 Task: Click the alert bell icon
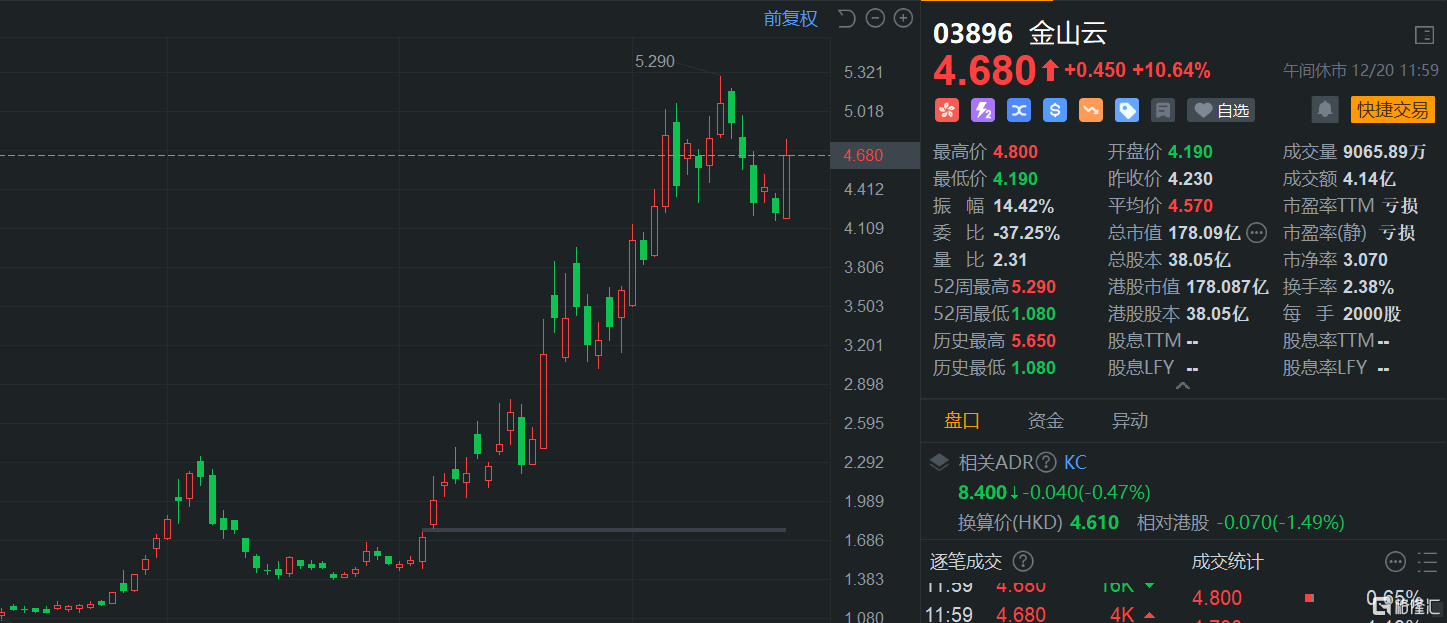[1325, 109]
